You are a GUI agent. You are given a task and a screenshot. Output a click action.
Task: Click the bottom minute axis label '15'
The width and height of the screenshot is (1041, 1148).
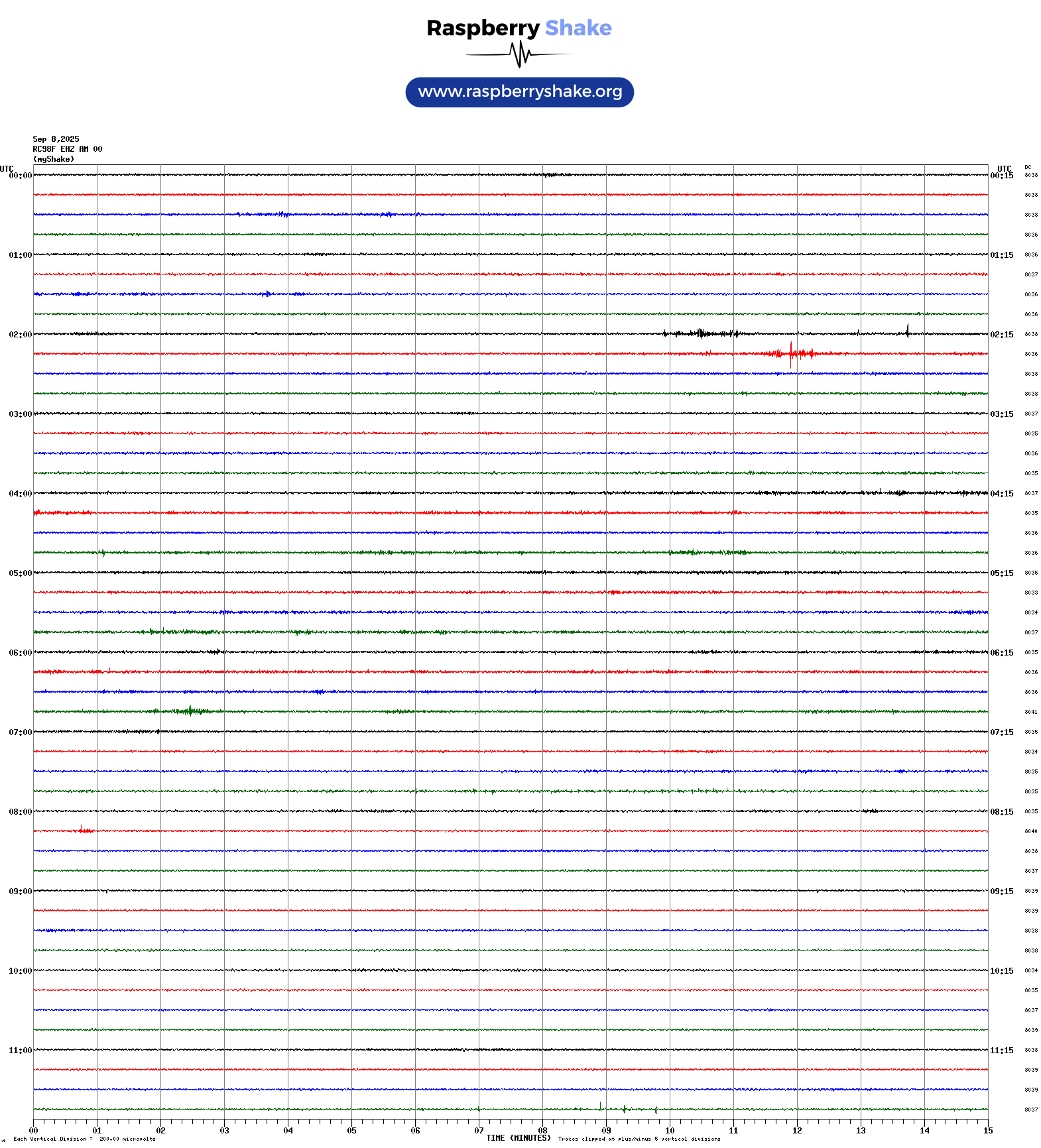(988, 1131)
